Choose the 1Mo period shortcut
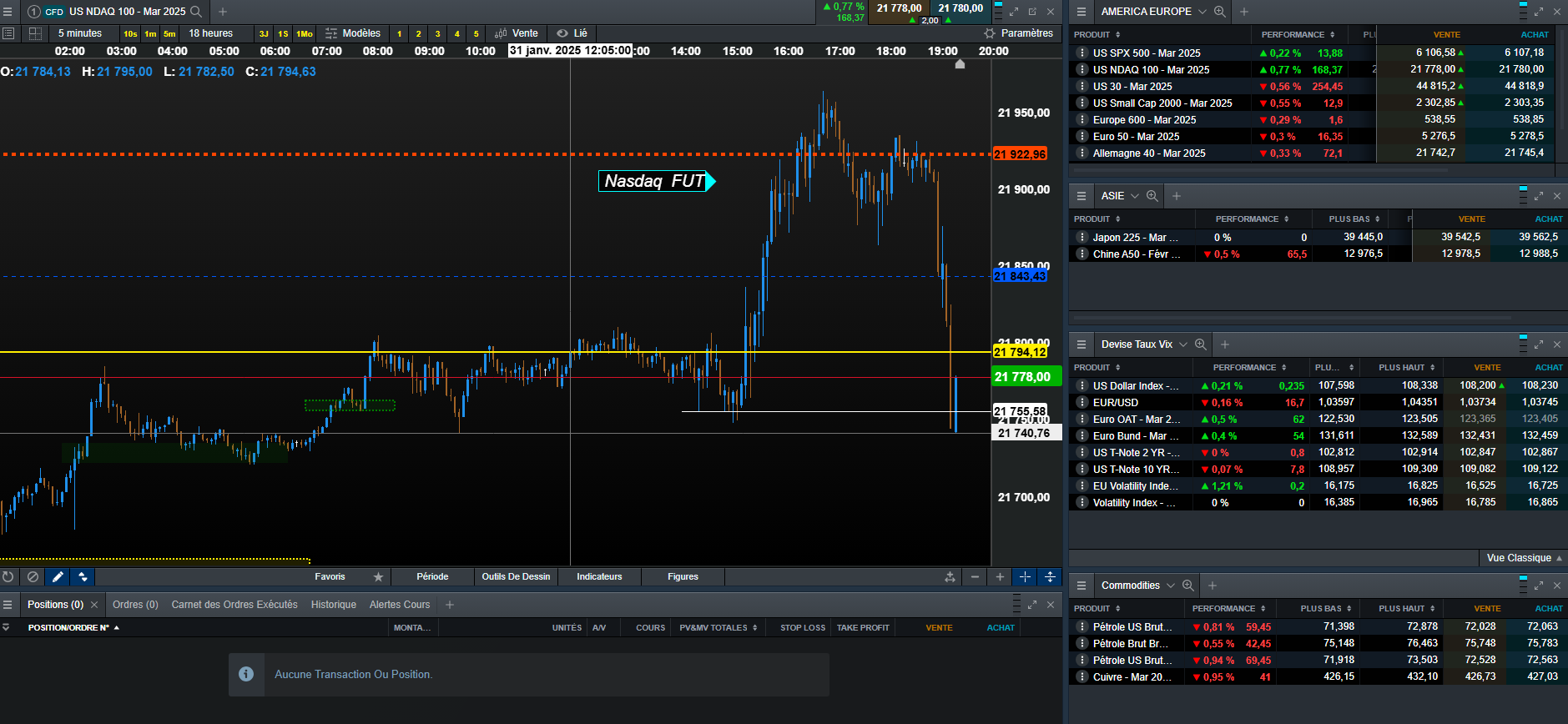Screen dimensions: 1568x724 (305, 34)
